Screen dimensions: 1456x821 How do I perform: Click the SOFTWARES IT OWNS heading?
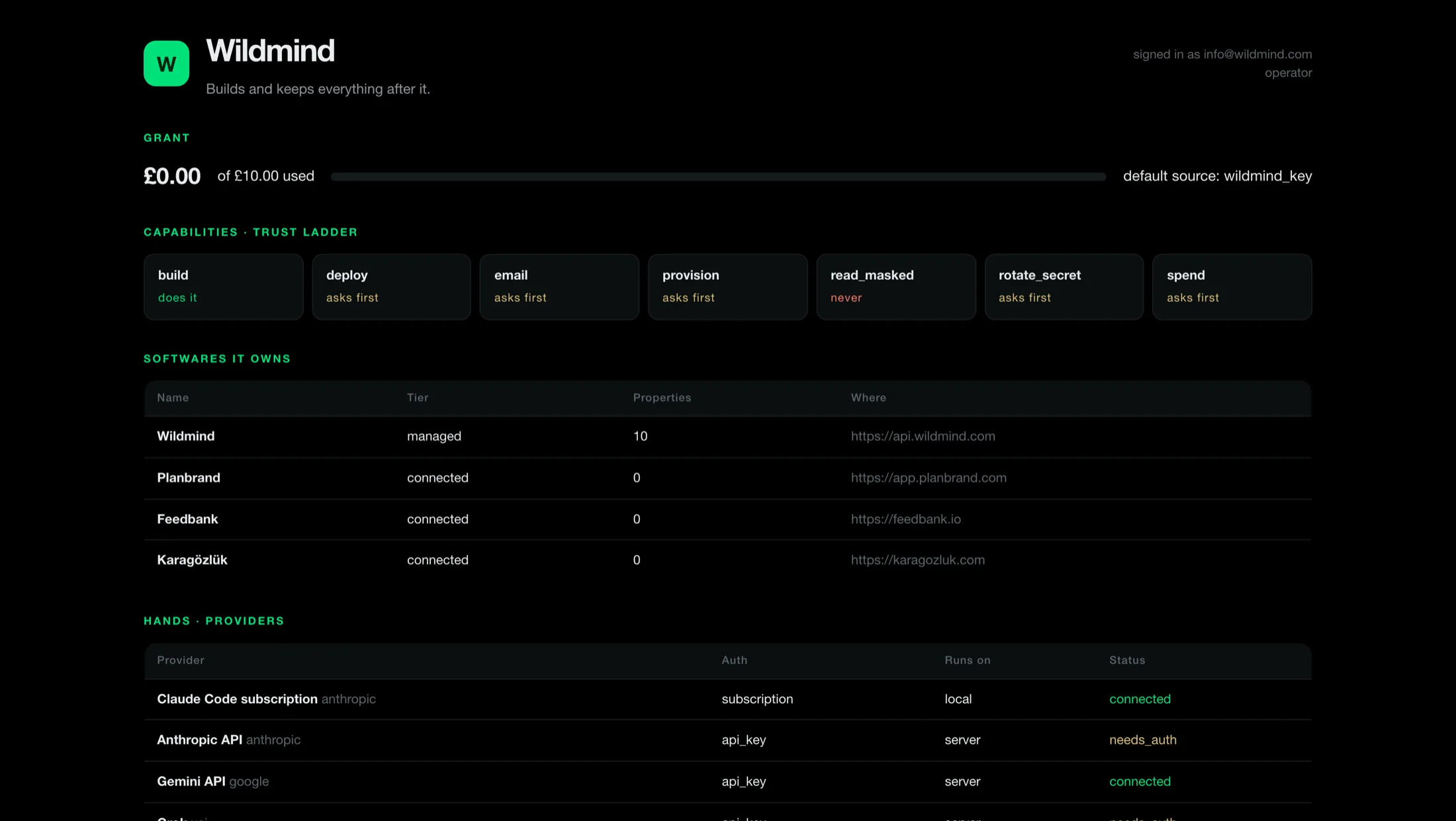217,359
